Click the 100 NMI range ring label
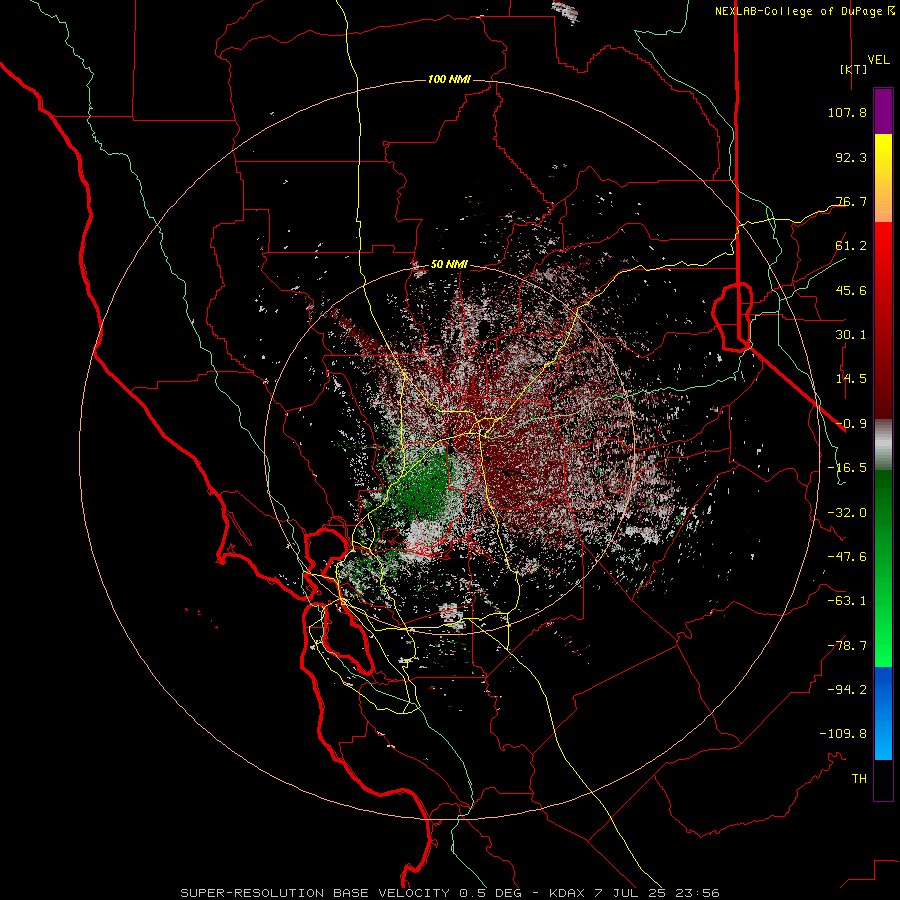The image size is (900, 900). click(x=449, y=79)
